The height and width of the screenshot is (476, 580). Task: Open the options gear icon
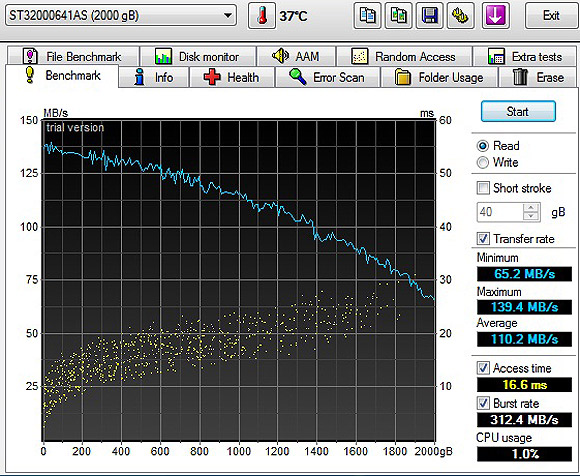tap(461, 16)
